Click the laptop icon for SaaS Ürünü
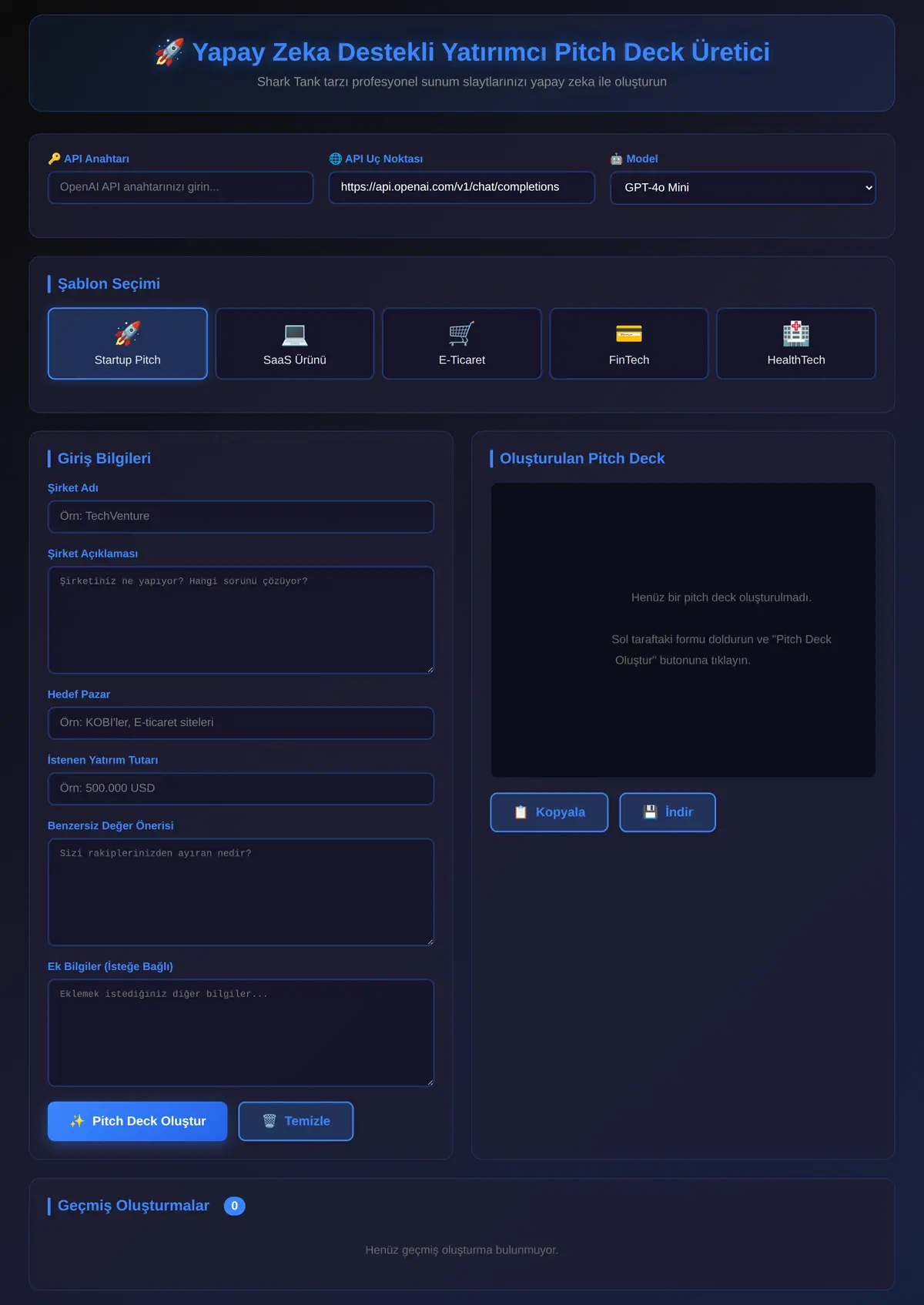 point(295,334)
